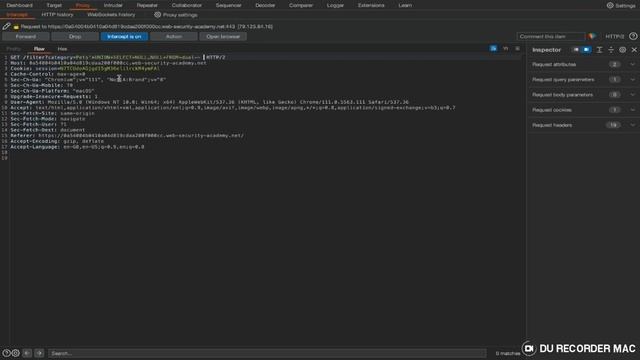Open the Intruder tab
640x360 pixels.
113,5
